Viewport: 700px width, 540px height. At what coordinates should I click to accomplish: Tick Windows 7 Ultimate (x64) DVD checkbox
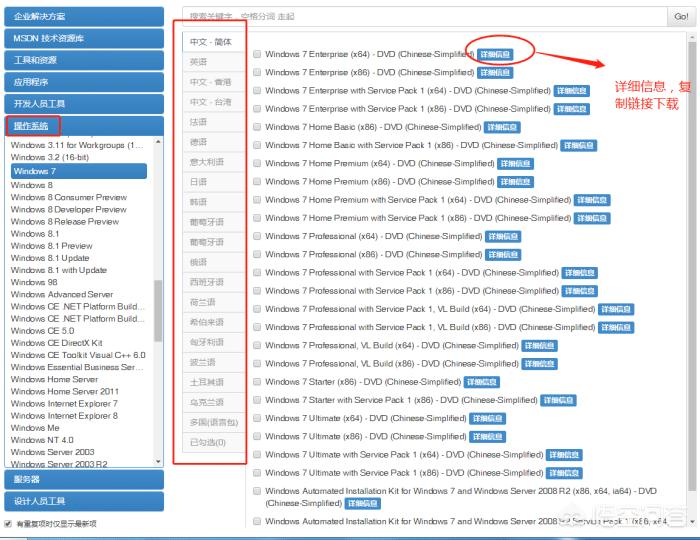(257, 418)
